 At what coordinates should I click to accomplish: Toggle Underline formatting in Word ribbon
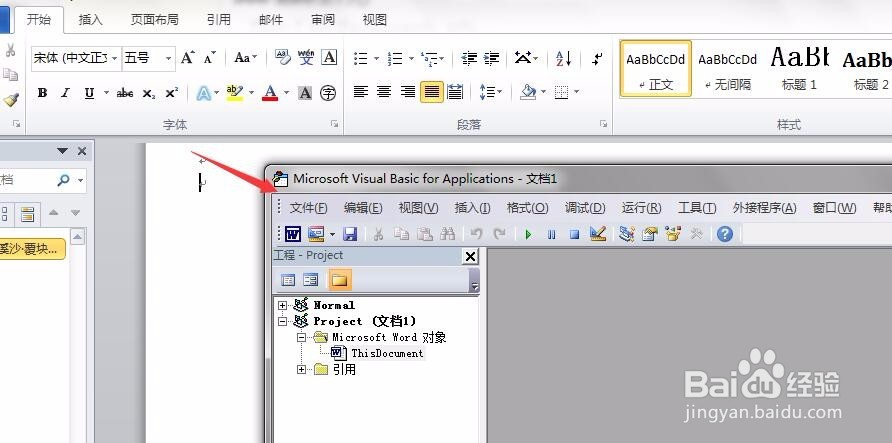tap(89, 93)
